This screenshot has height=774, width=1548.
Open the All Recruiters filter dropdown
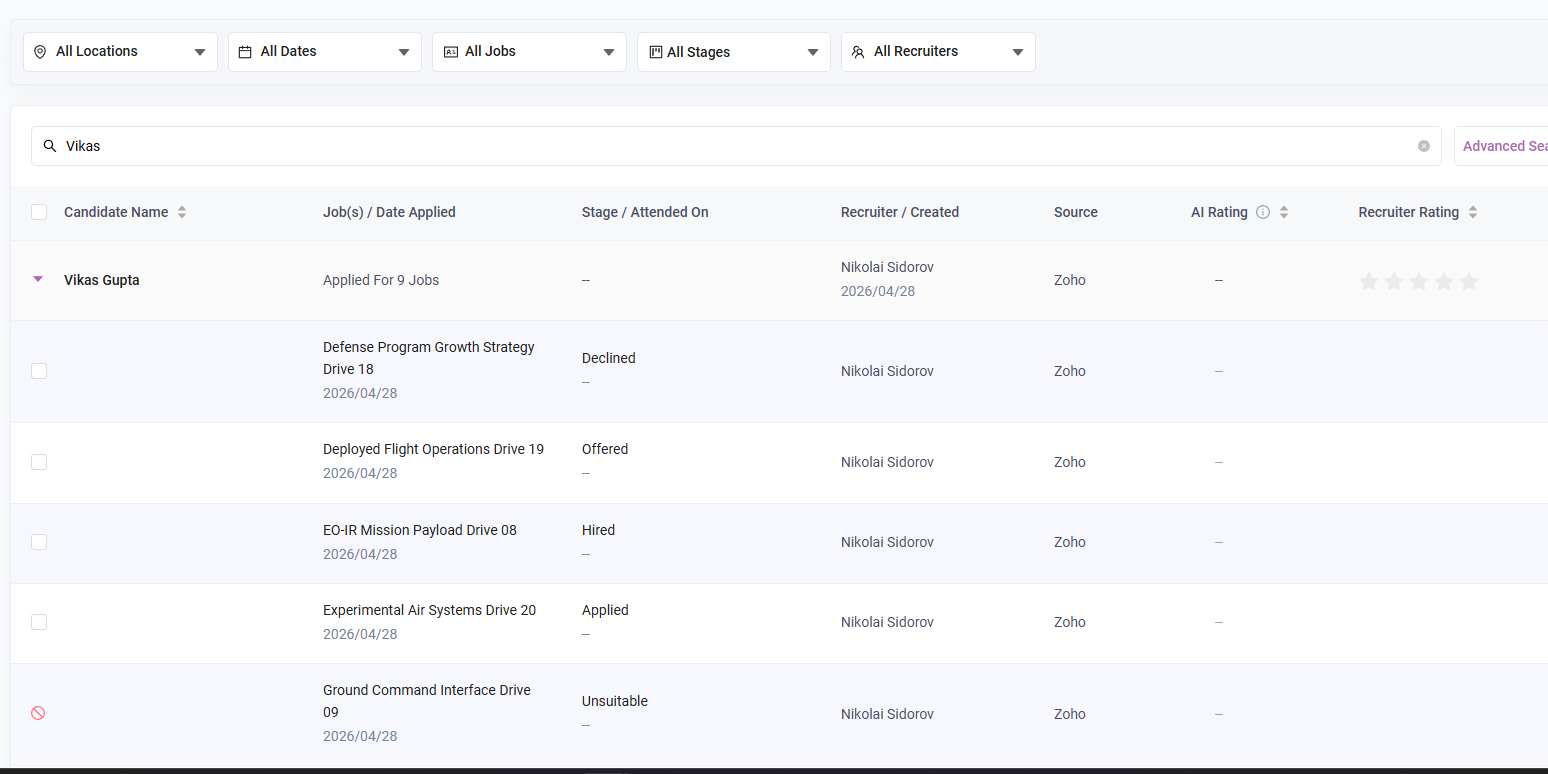(x=938, y=52)
